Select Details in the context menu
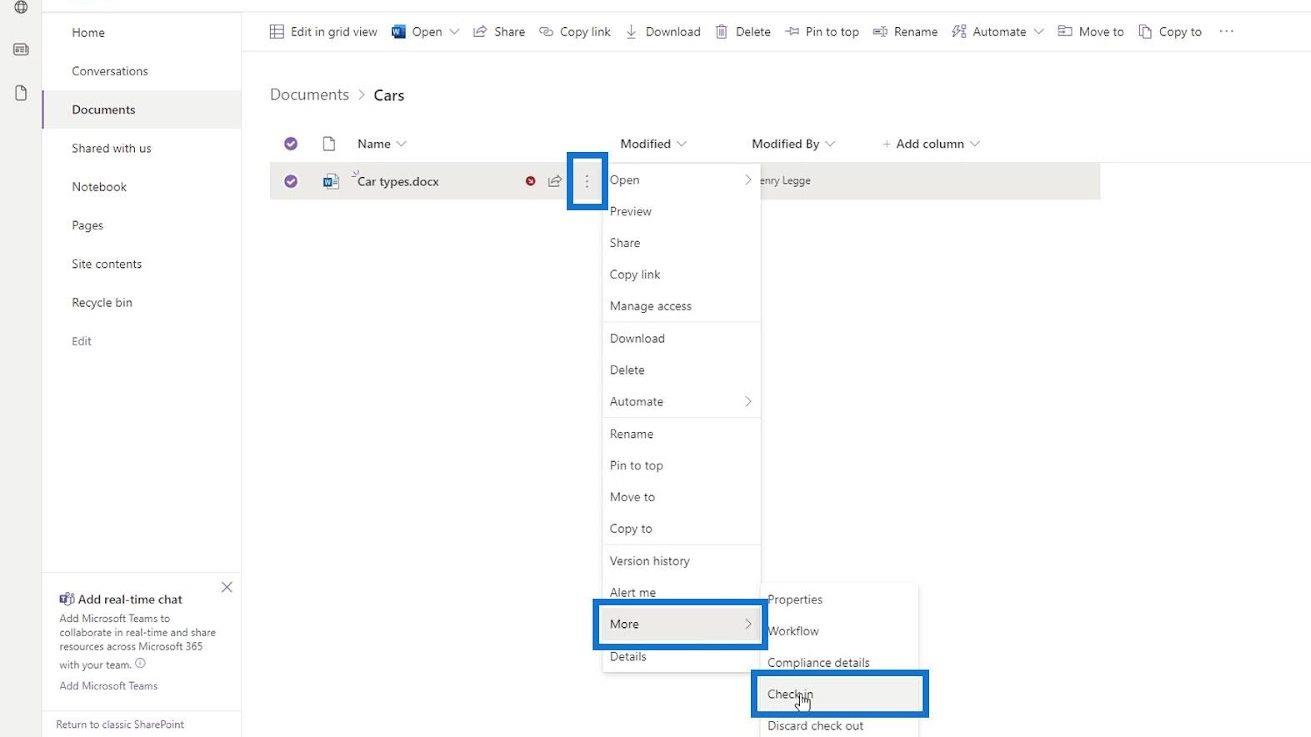Image resolution: width=1311 pixels, height=737 pixels. point(681,656)
